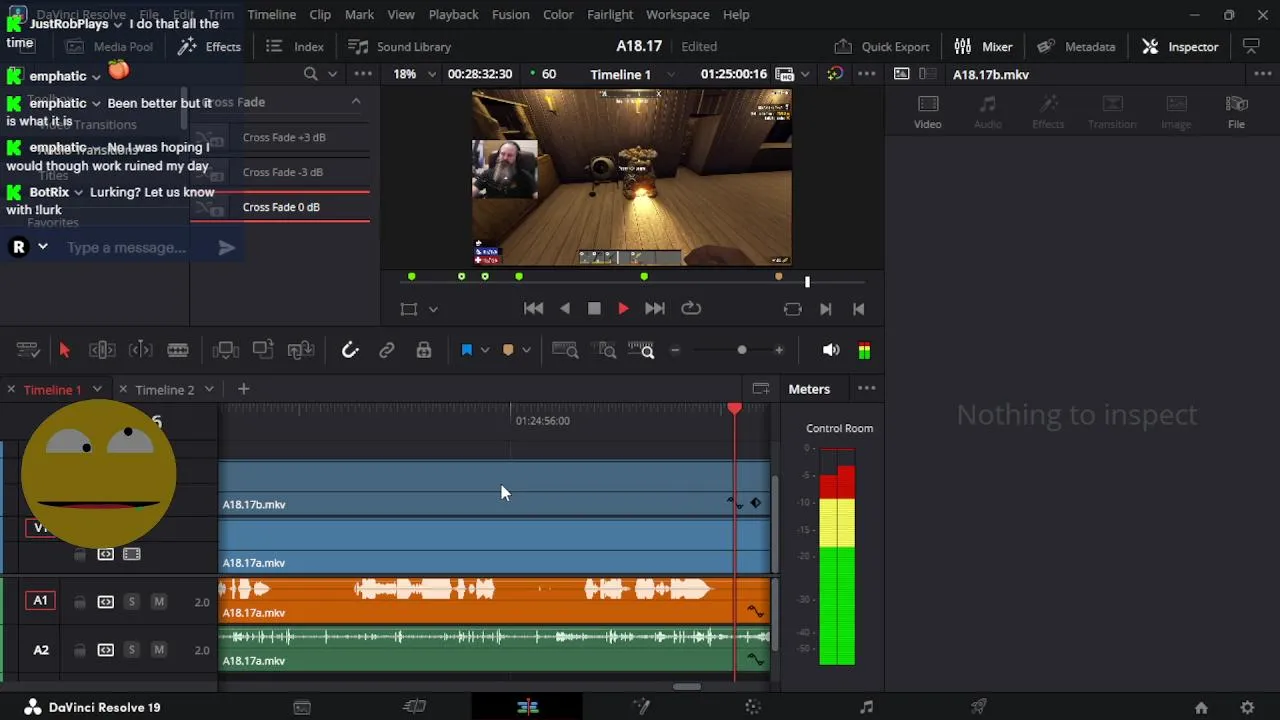Click Custom Zoom icon

[x=641, y=350]
